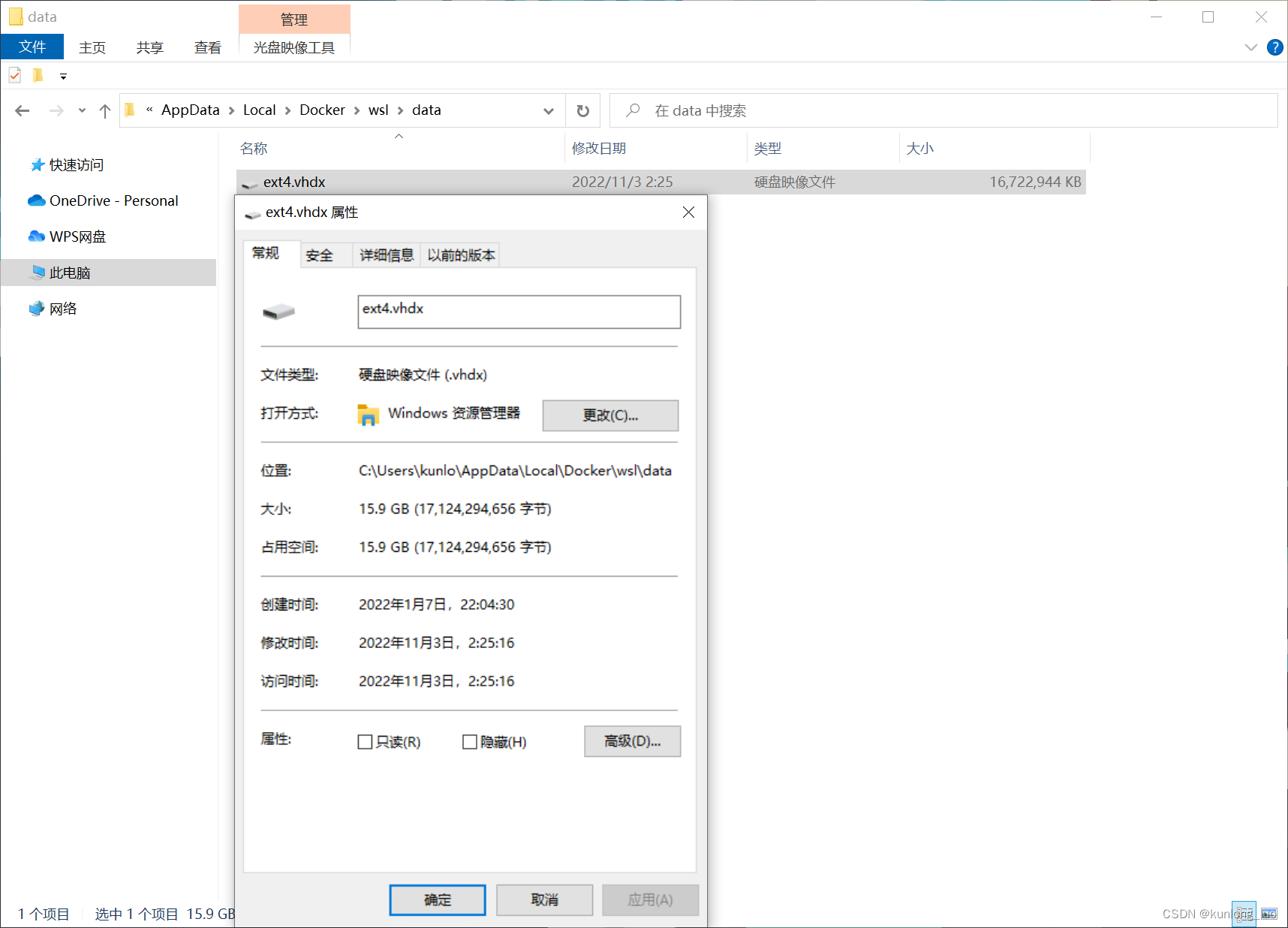Open the back-history dropdown chevron

click(x=82, y=110)
